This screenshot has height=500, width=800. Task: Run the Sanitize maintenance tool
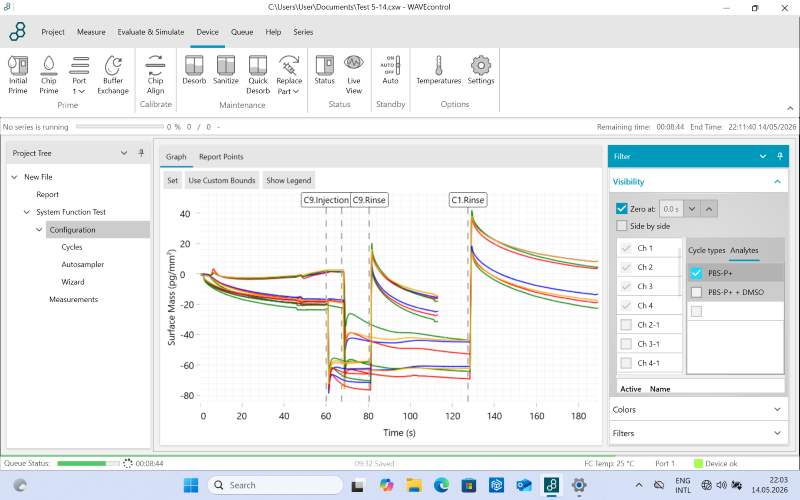[226, 70]
